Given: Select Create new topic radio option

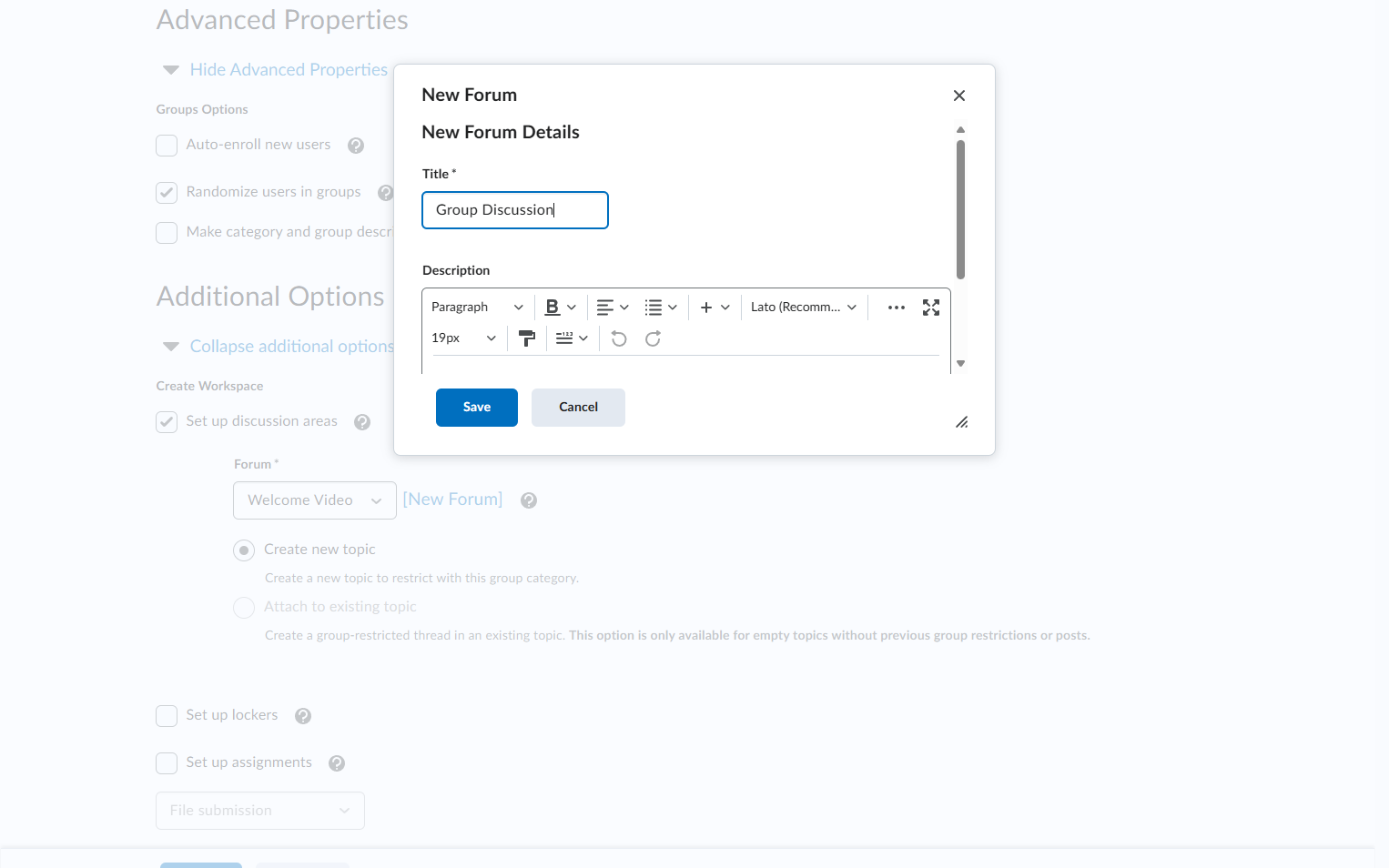Looking at the screenshot, I should [244, 550].
